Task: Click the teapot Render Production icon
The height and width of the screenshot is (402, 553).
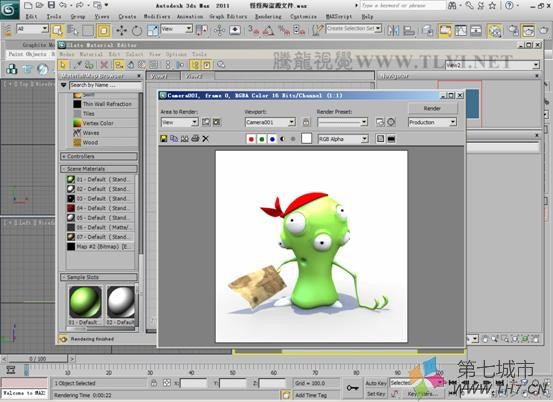Action: 544,30
